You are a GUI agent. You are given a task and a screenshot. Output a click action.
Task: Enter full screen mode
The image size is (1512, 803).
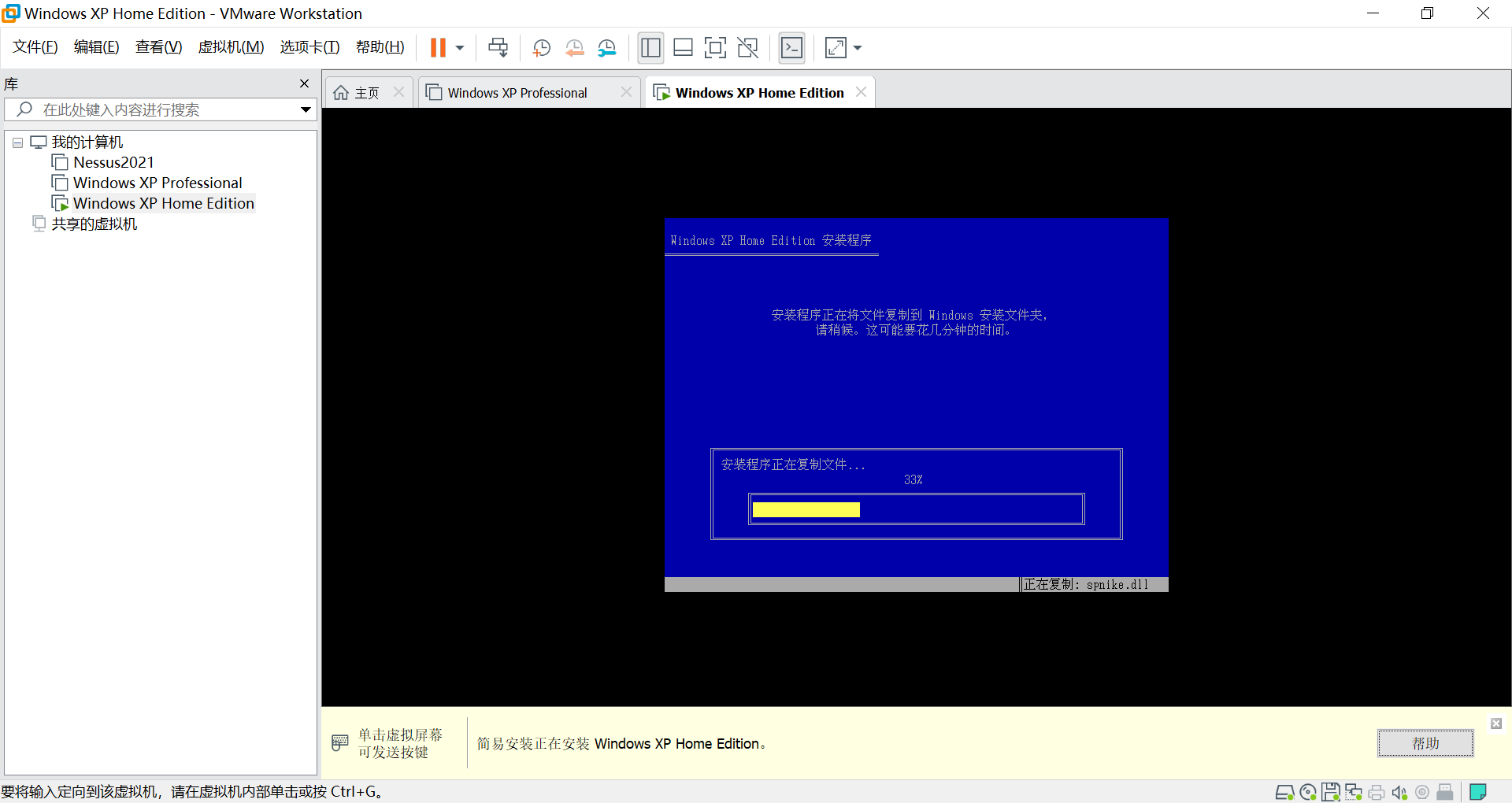click(715, 48)
